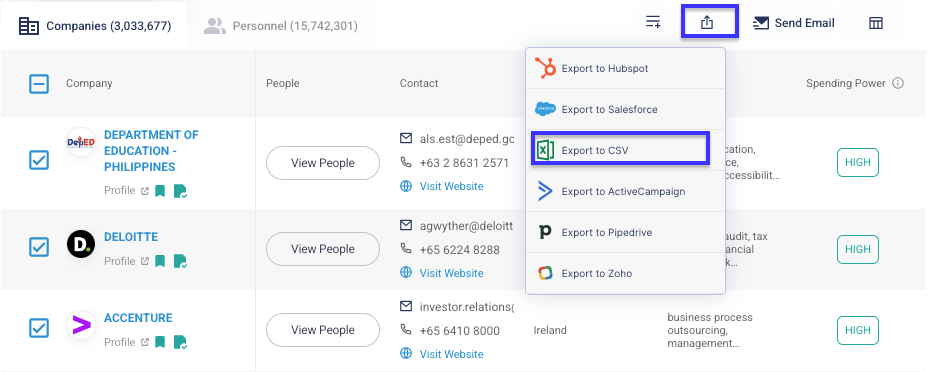Click bookmark icon in Department of Education row
The width and height of the screenshot is (928, 372).
160,191
